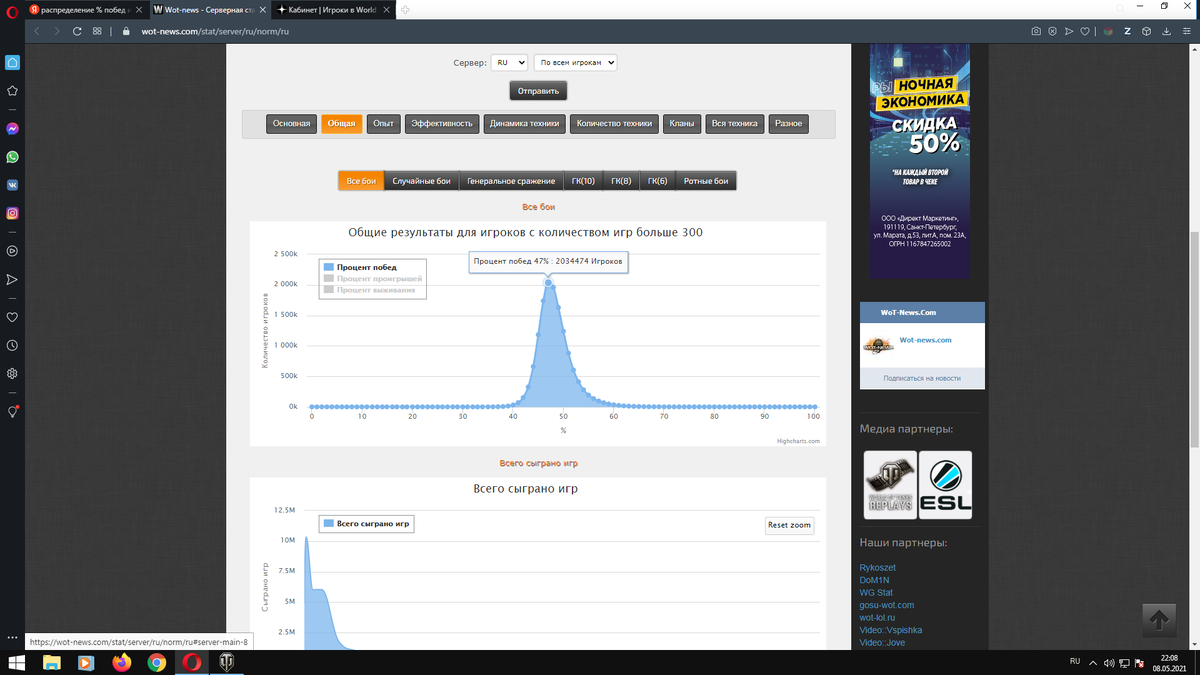Open Settings gear in sidebar
This screenshot has width=1200, height=675.
tap(12, 373)
